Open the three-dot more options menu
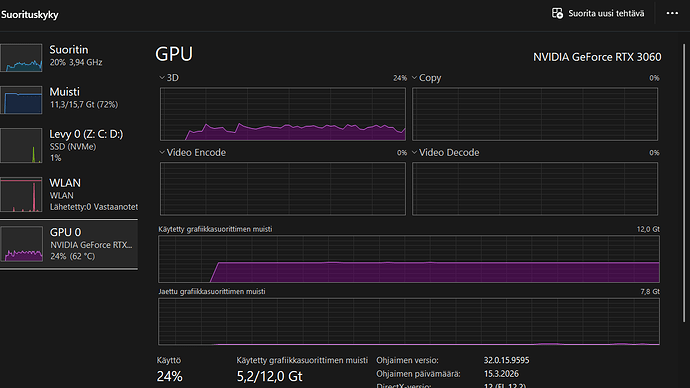 pos(672,14)
